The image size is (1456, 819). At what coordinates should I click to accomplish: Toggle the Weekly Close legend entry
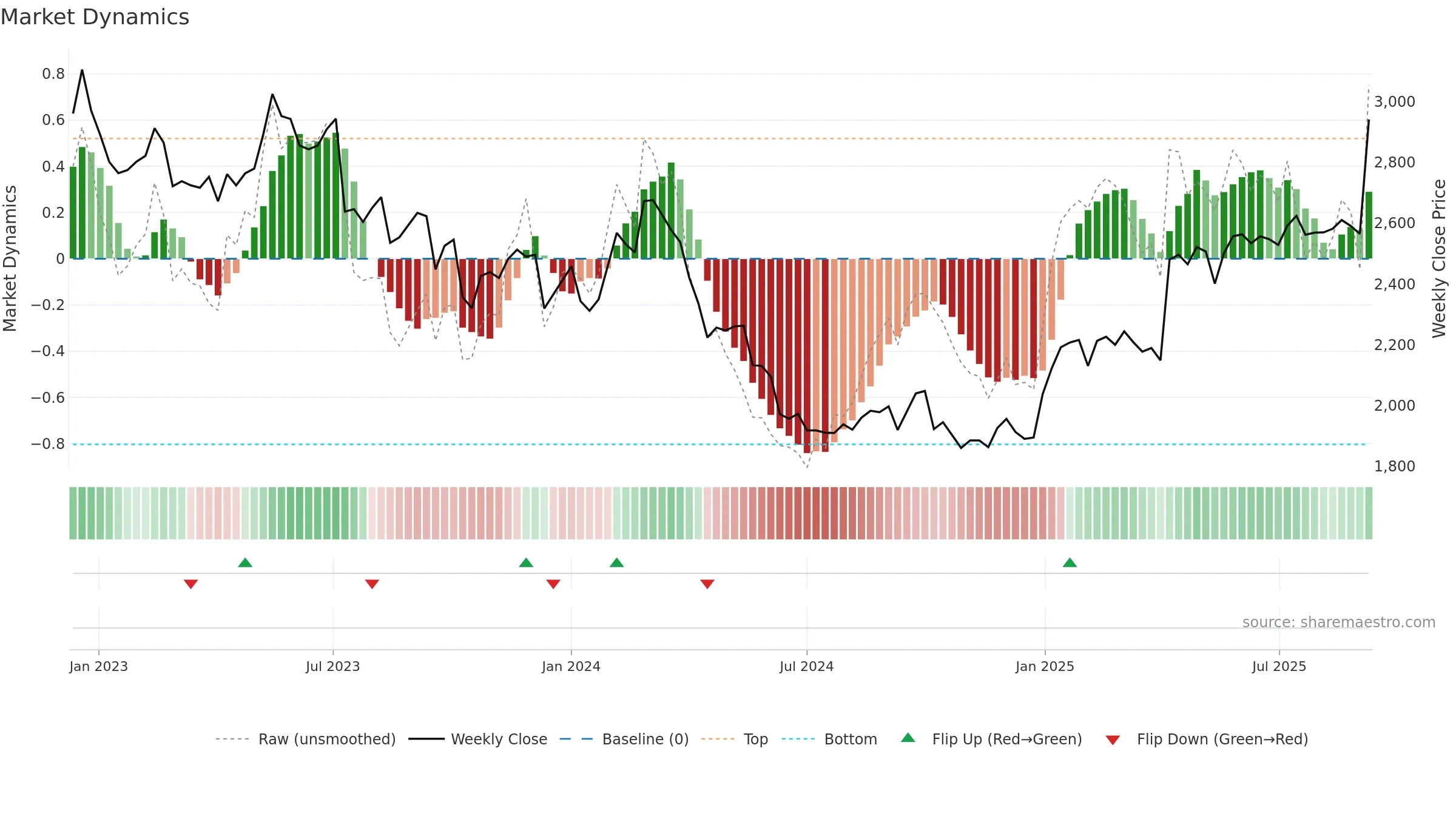coord(478,739)
